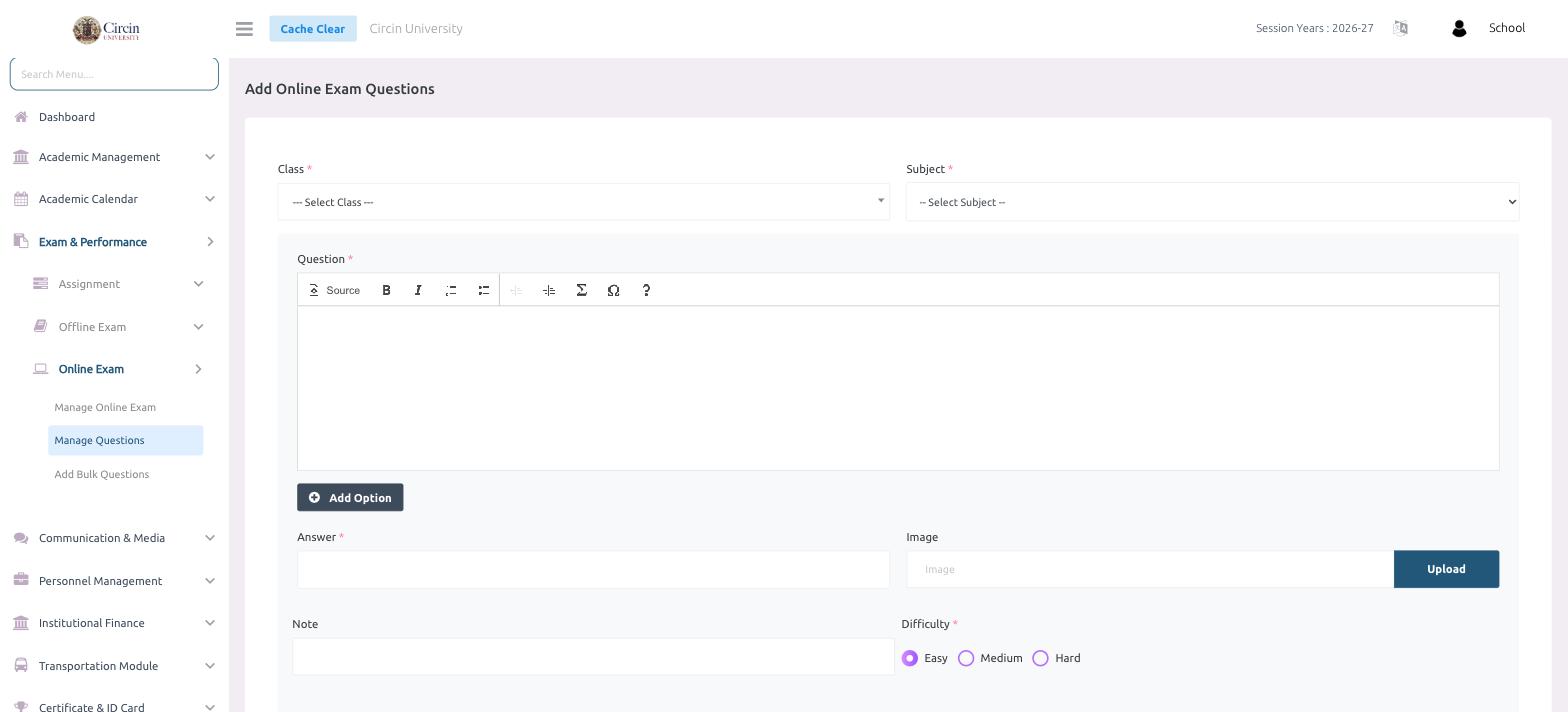
Task: Go to Dashboard menu item
Action: click(x=67, y=117)
